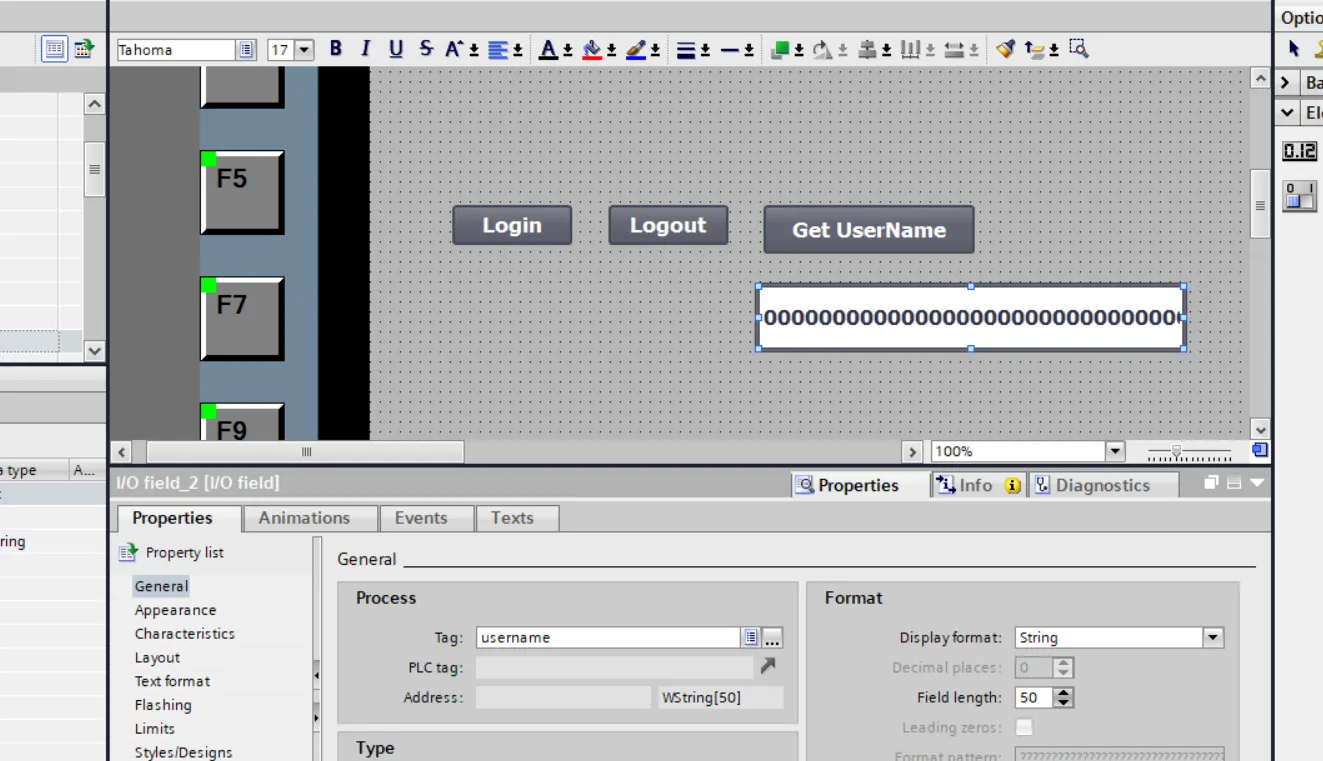
Task: Open the font size 17 dropdown
Action: tap(304, 50)
